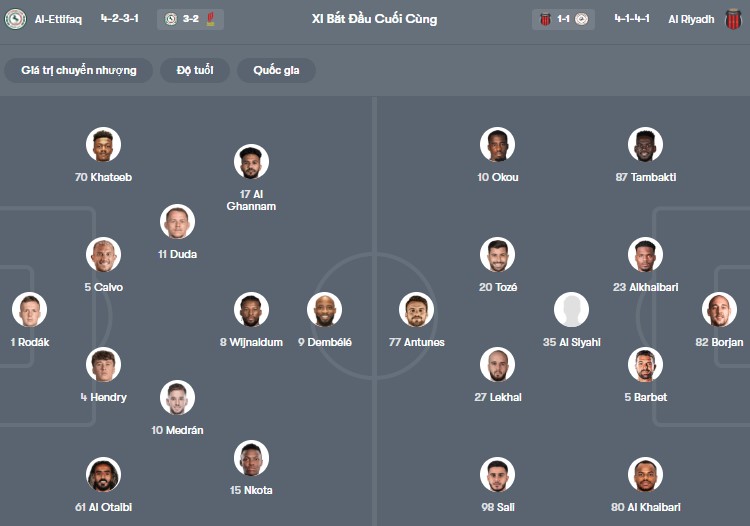Toggle the Độ tuổi filter
The width and height of the screenshot is (750, 526).
[195, 70]
